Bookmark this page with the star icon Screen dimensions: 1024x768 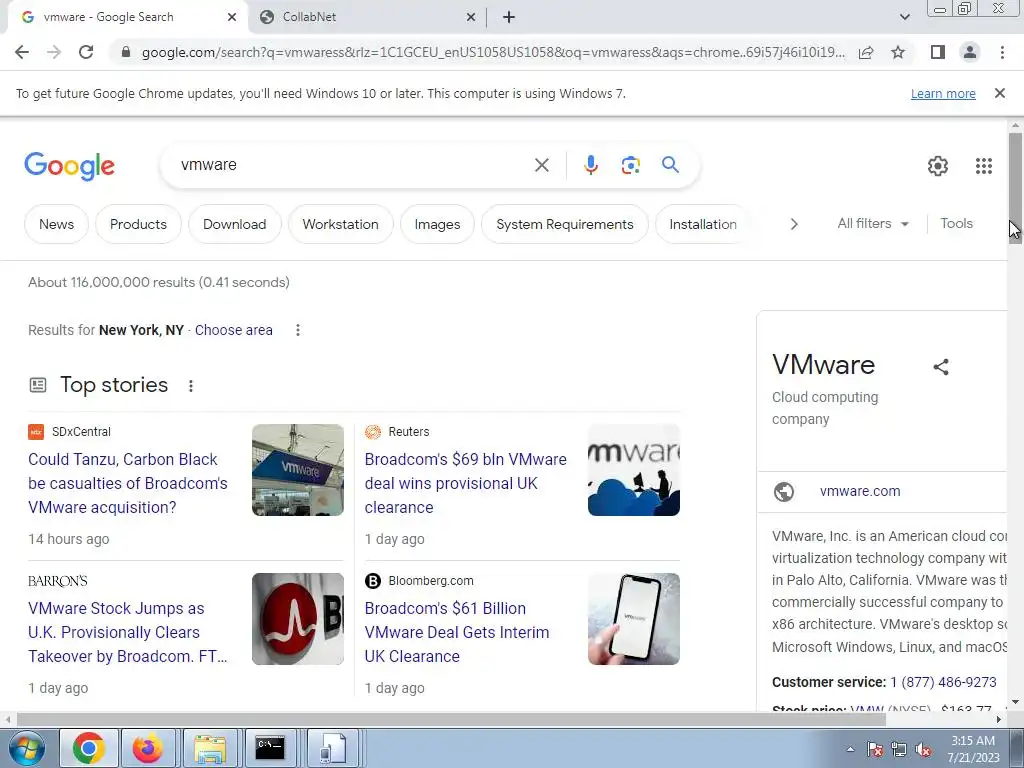click(898, 52)
